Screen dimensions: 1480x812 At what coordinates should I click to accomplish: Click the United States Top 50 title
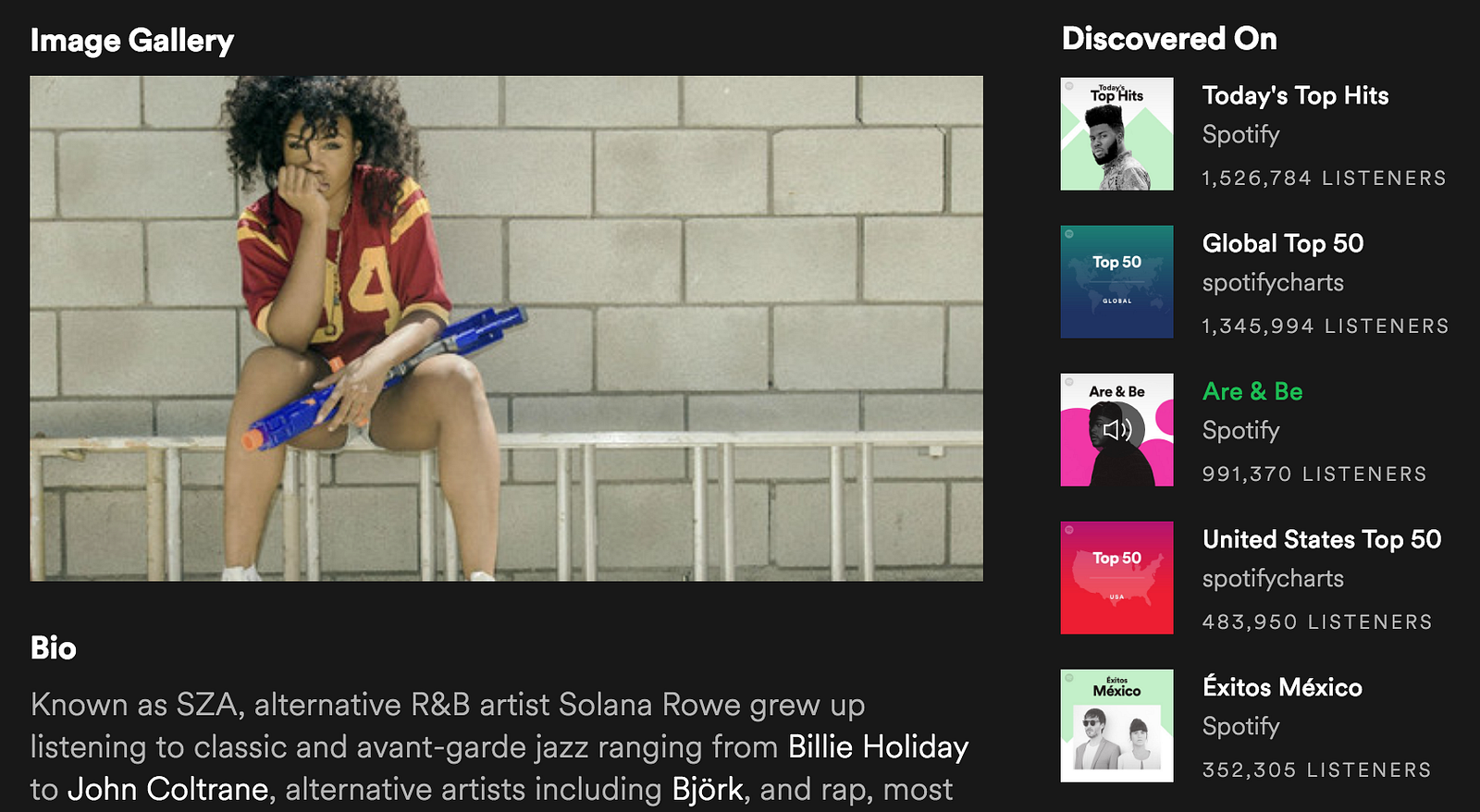(1322, 540)
